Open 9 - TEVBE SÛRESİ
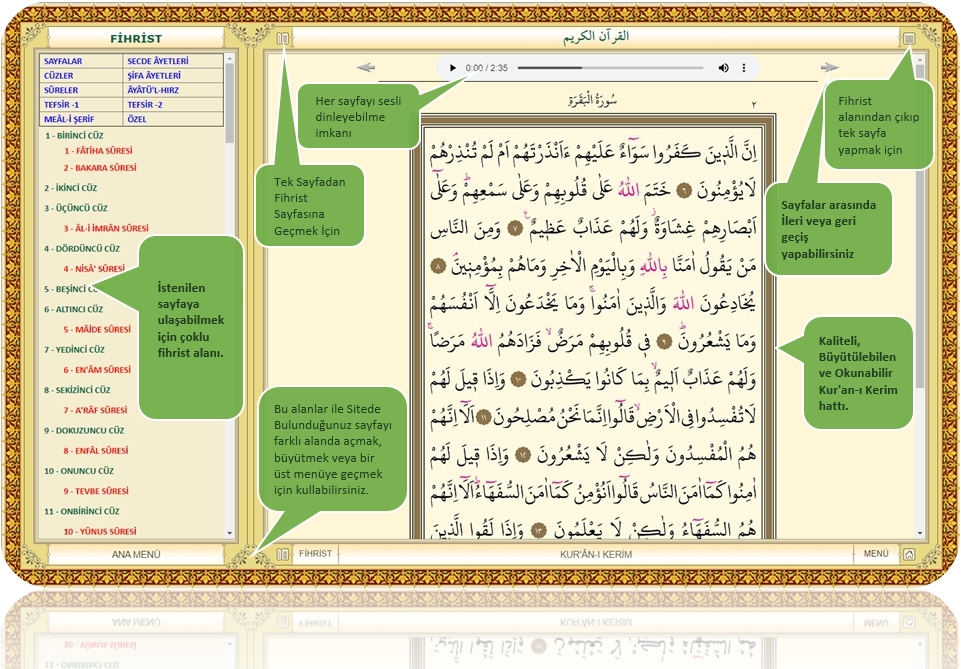 pyautogui.click(x=96, y=491)
